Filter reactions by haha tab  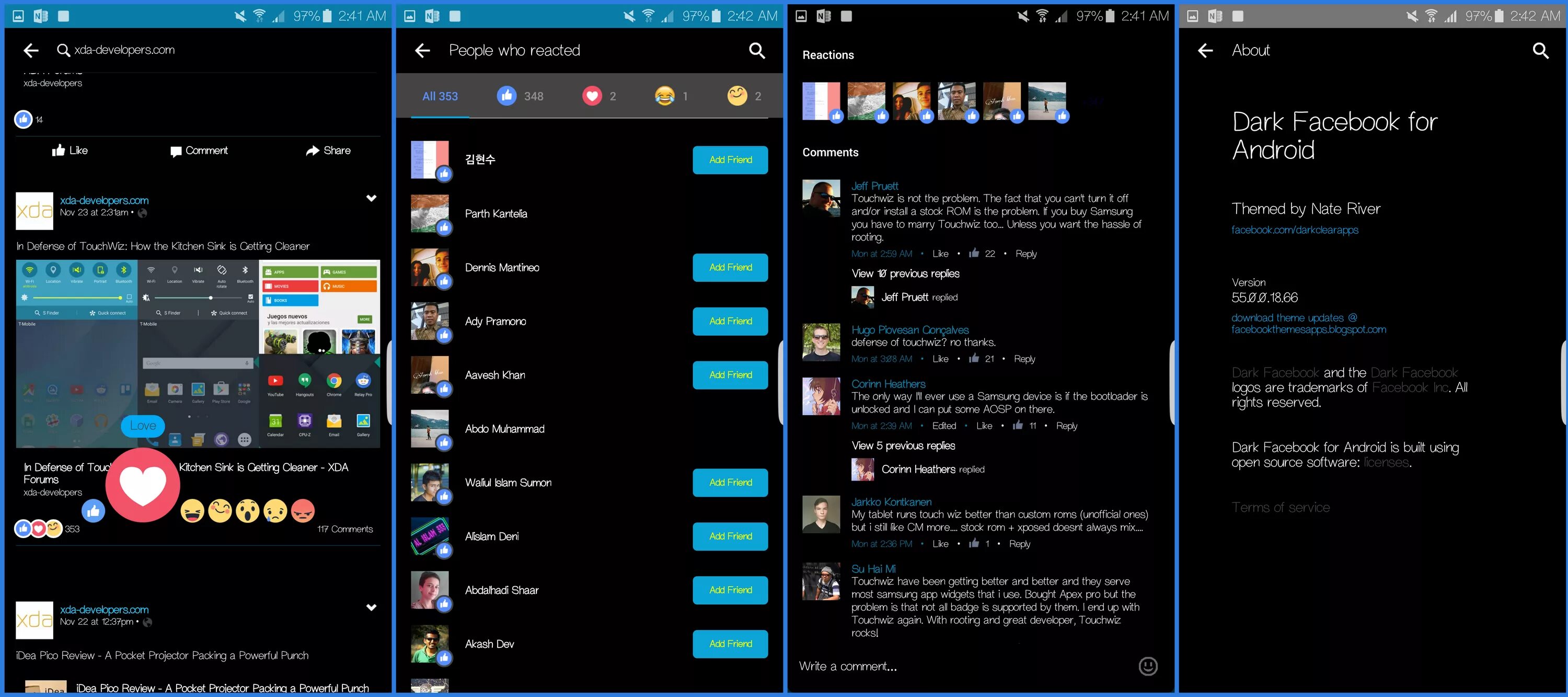tap(671, 96)
